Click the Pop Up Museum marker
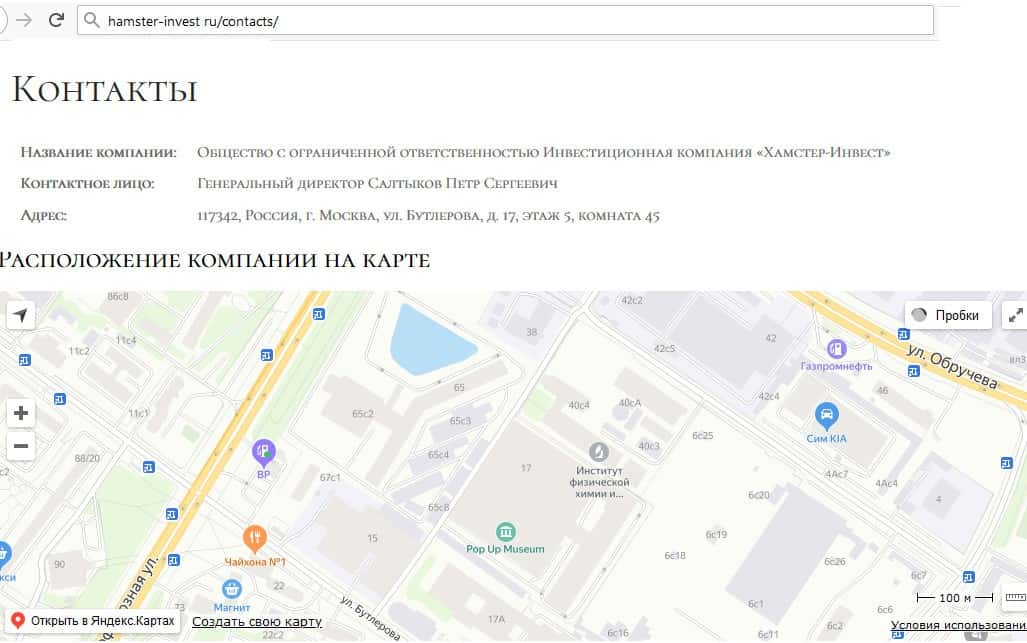The height and width of the screenshot is (643, 1027). 505,532
